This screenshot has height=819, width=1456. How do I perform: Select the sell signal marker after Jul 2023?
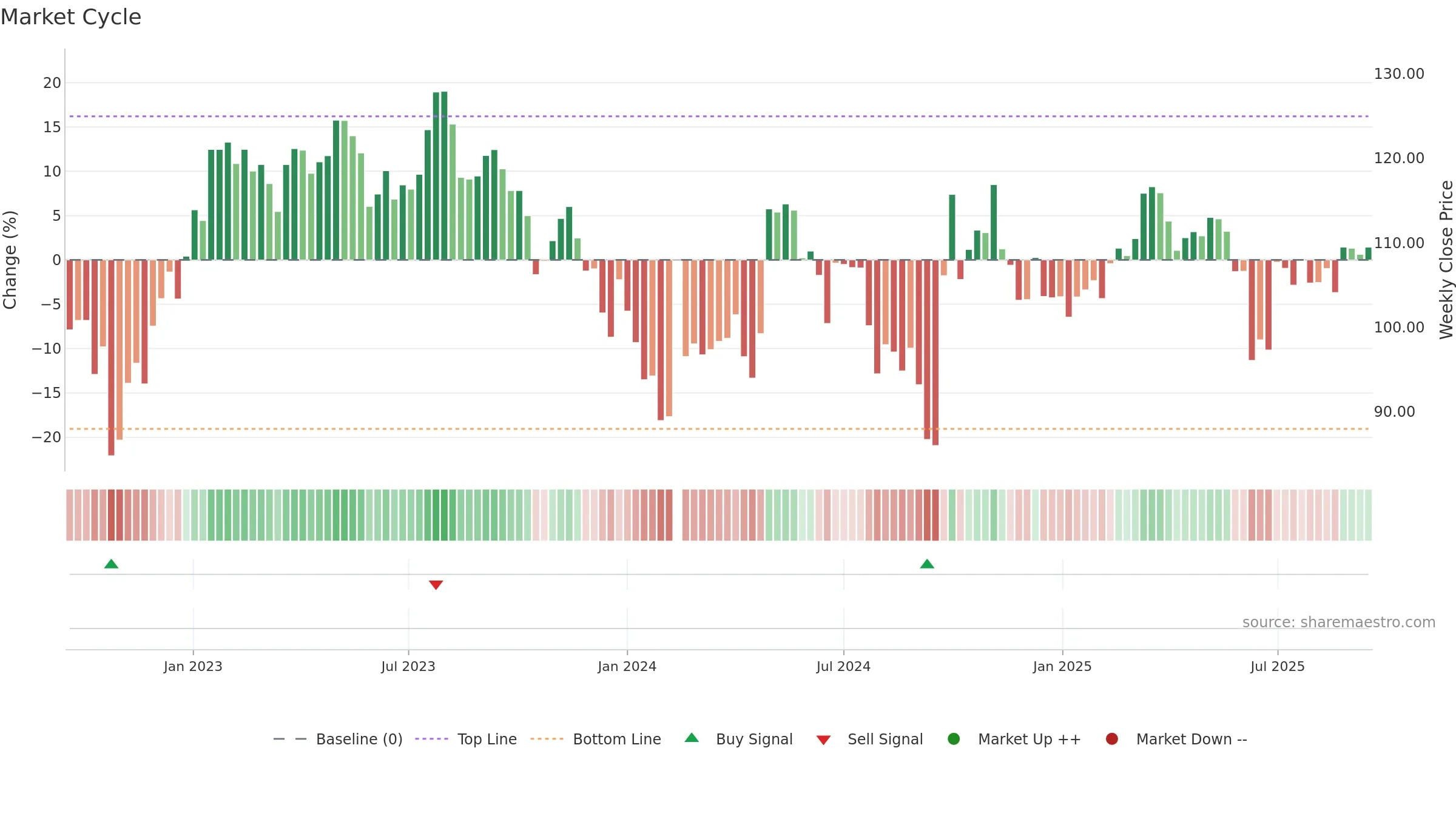tap(436, 585)
